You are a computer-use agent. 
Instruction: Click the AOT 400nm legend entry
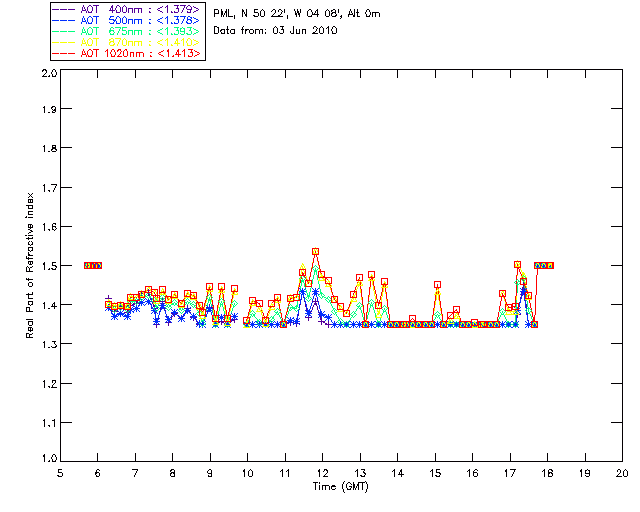click(x=127, y=9)
